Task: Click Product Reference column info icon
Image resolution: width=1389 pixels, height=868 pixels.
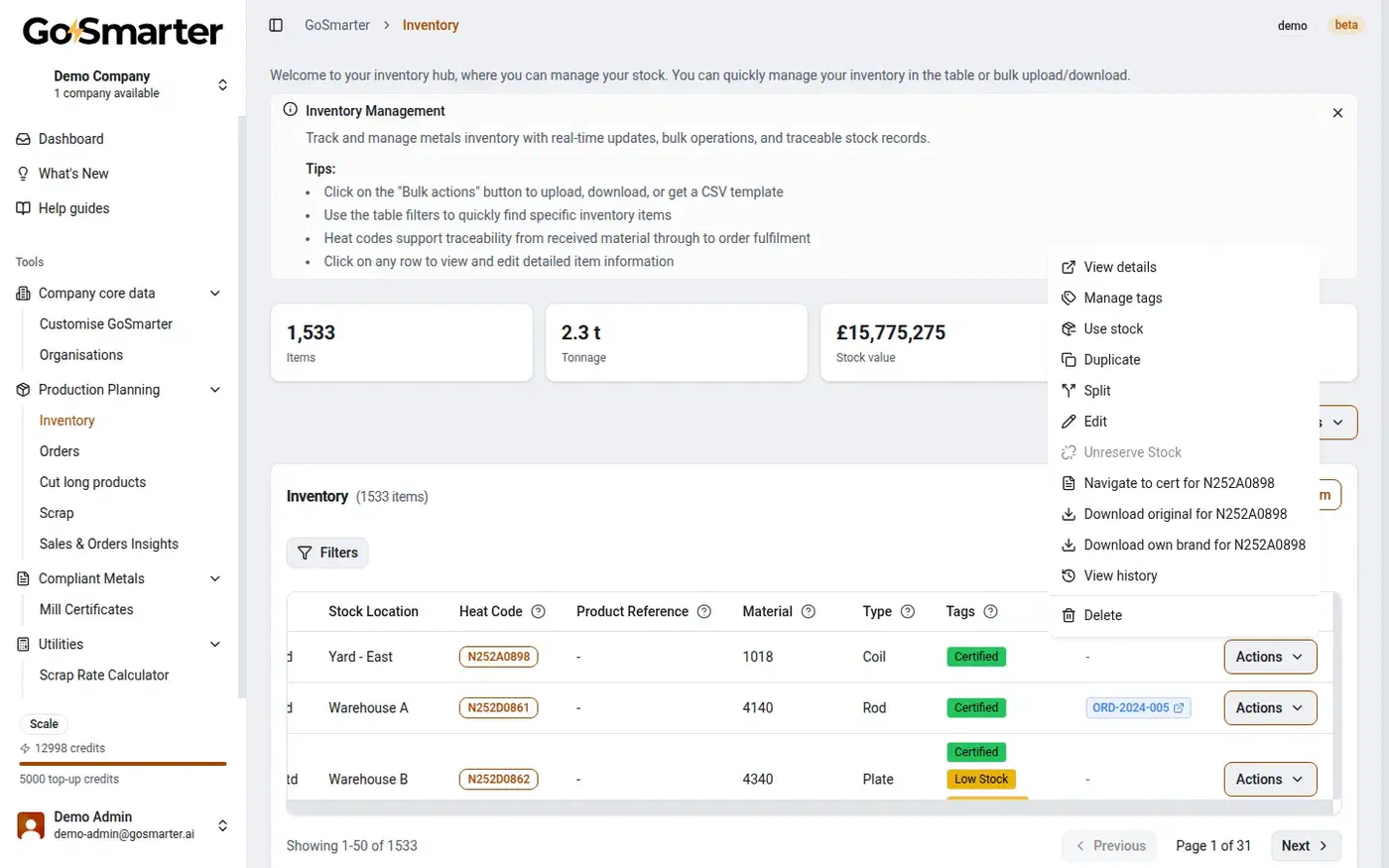Action: click(704, 612)
